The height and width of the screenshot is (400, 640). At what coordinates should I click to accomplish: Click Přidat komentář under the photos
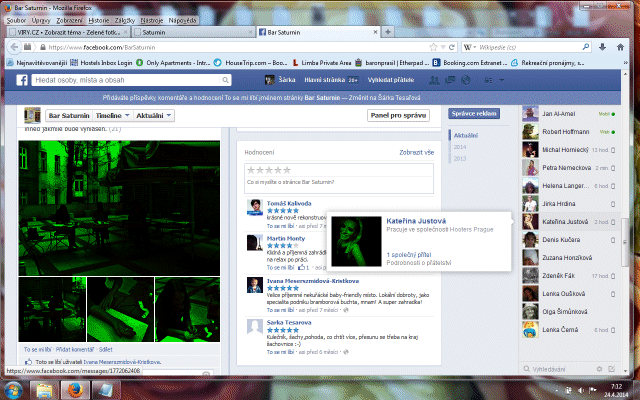75,349
